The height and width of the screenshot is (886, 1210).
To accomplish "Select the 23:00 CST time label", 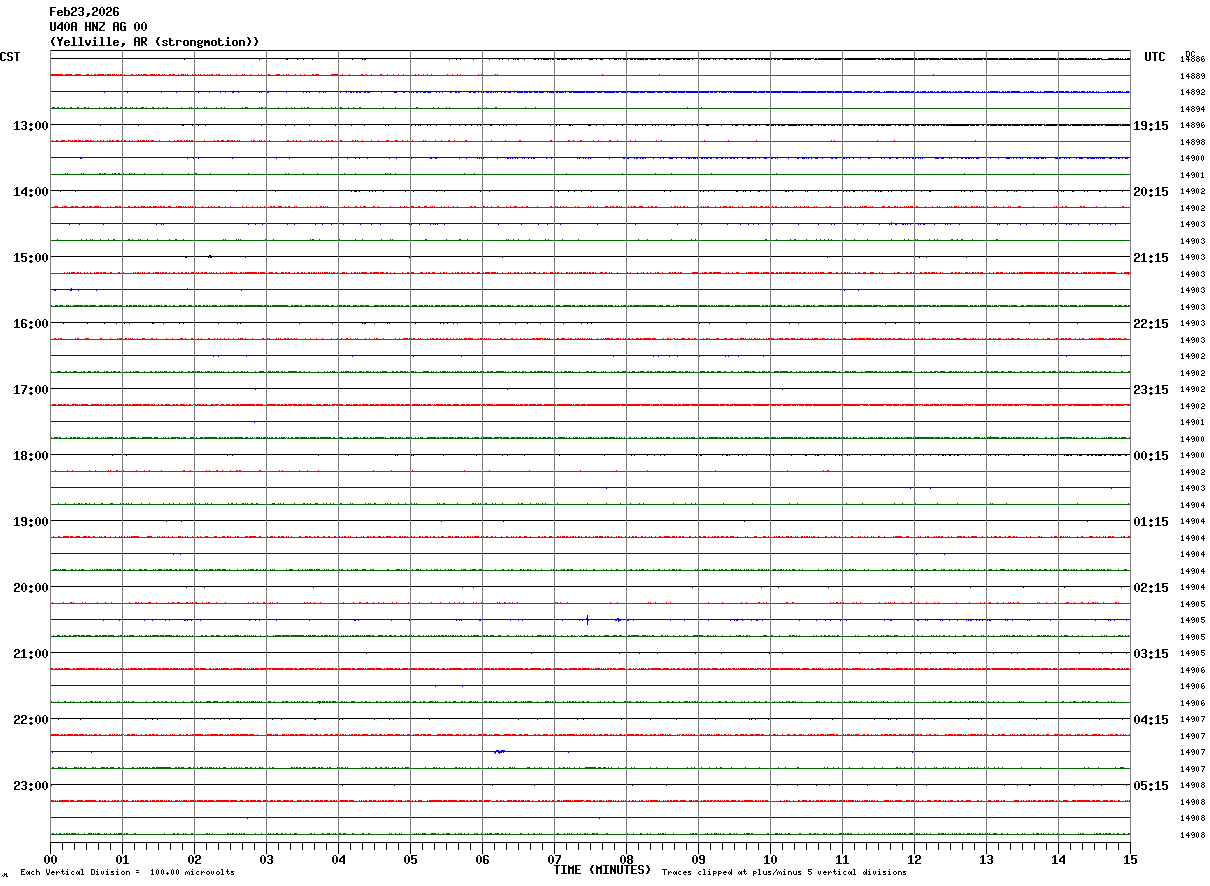I will [31, 786].
